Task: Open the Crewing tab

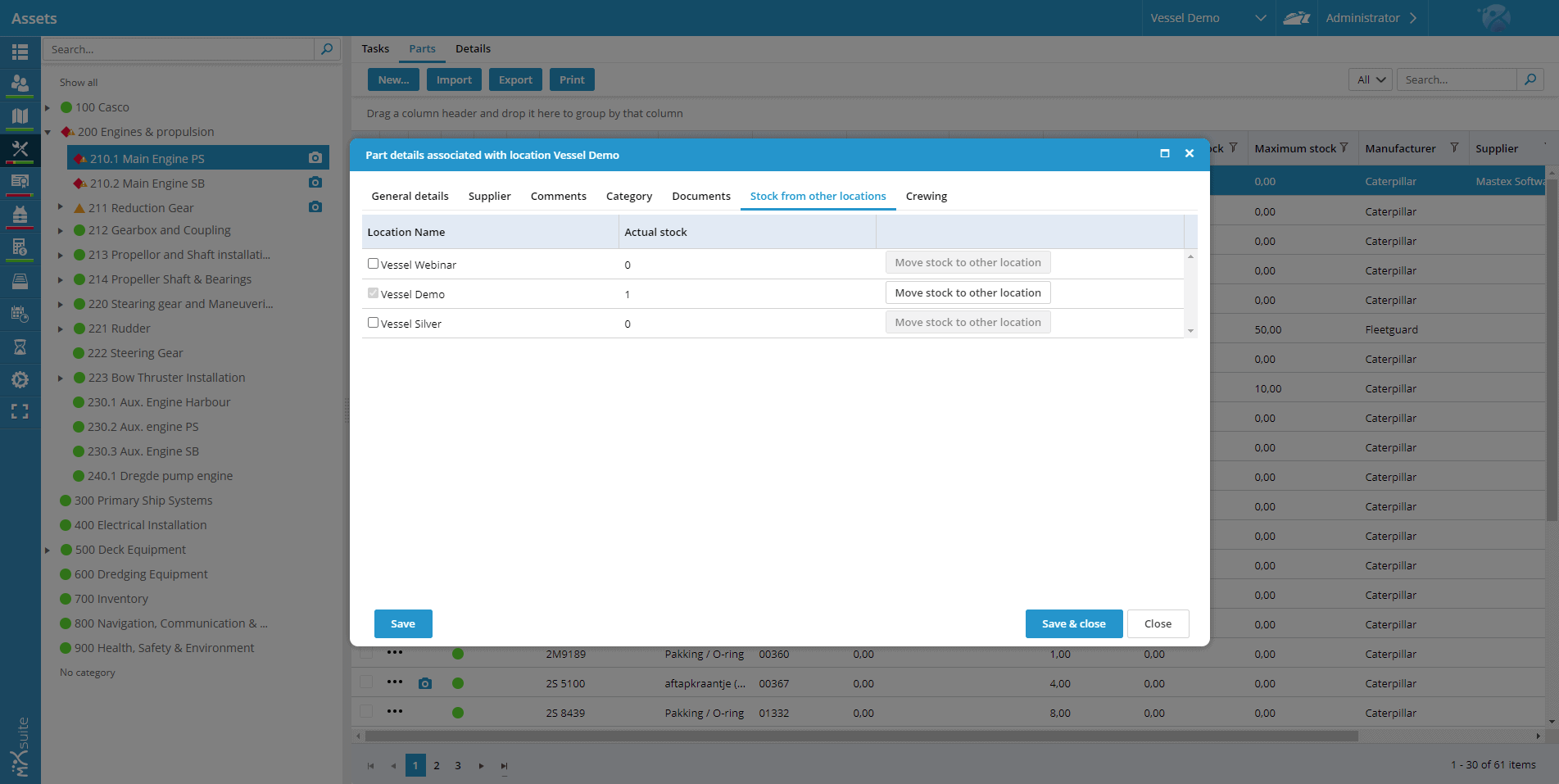Action: click(926, 196)
